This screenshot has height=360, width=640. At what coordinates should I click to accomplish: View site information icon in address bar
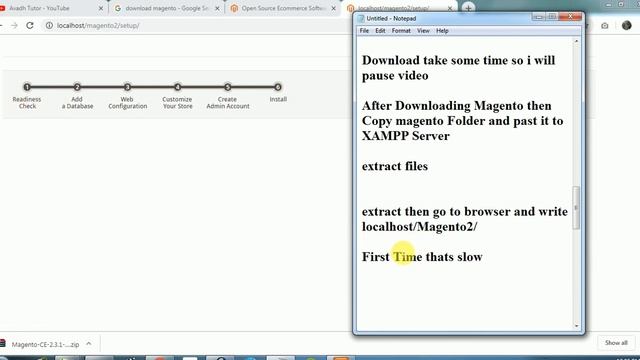point(49,25)
